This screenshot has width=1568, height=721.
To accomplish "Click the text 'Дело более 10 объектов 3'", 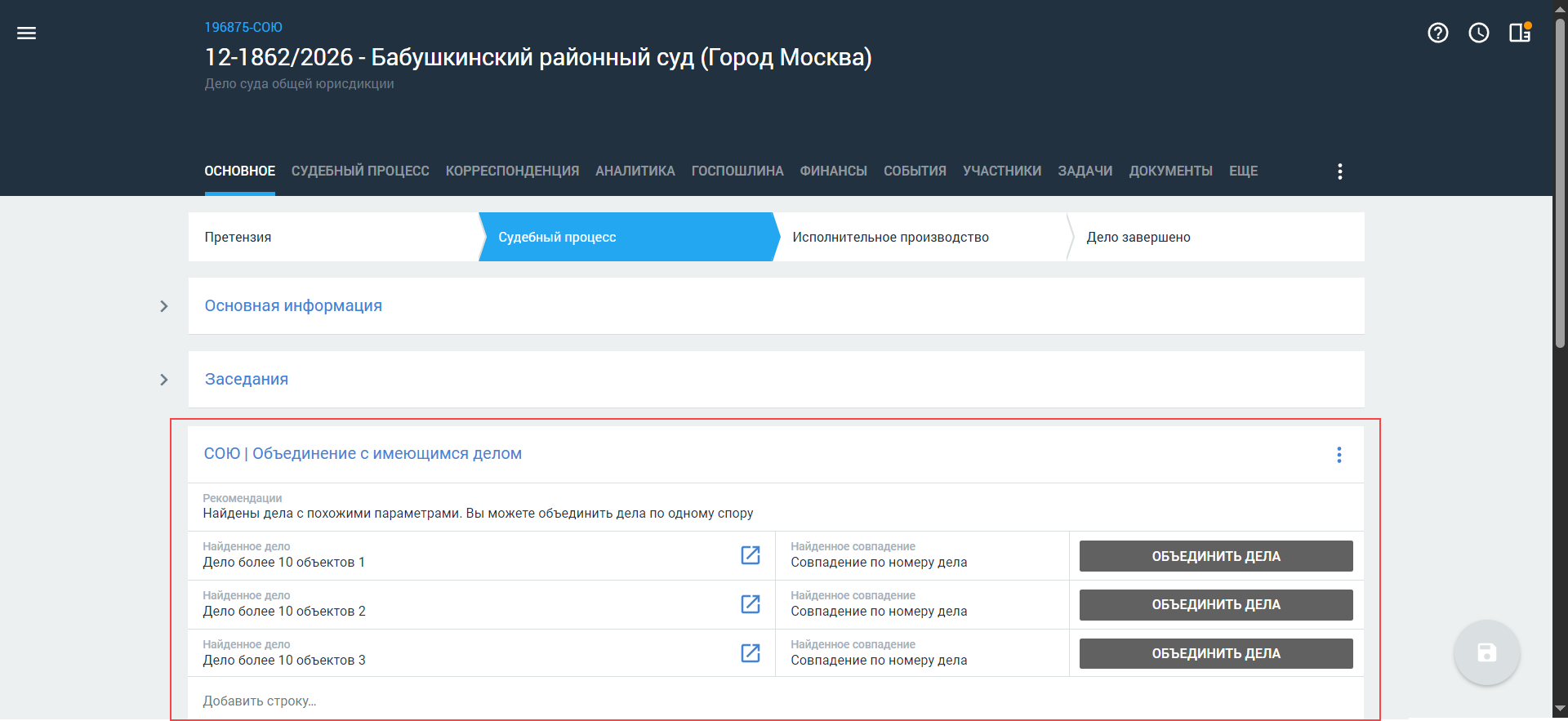I will (283, 660).
